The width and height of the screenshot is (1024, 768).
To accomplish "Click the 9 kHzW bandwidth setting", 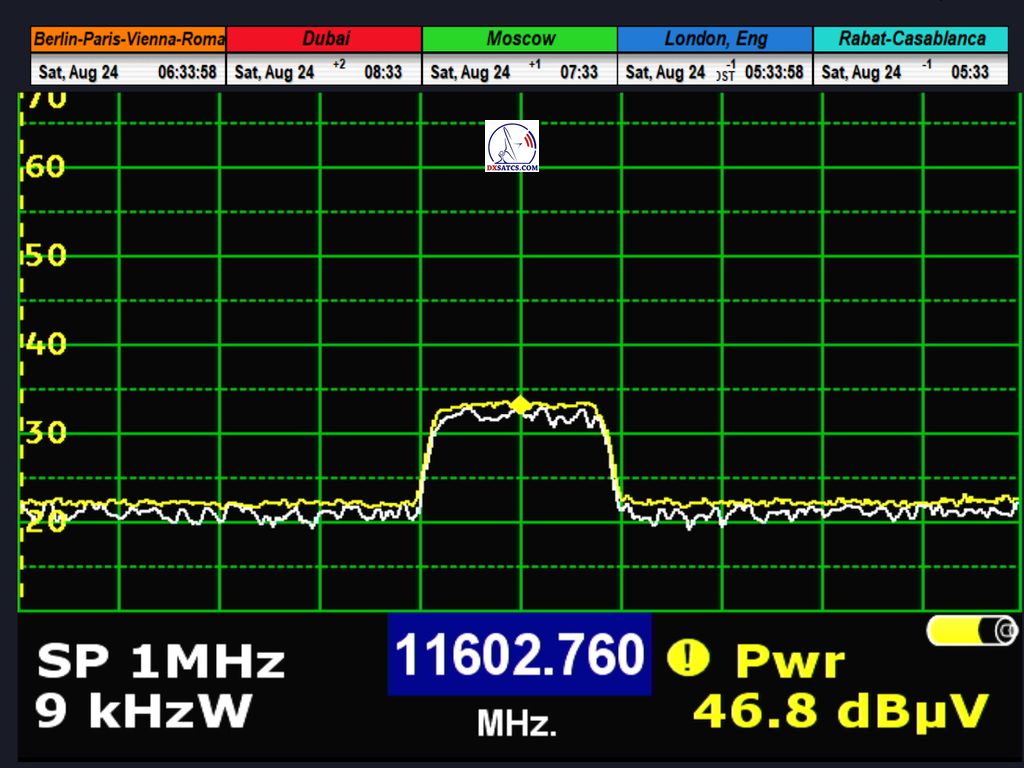I will (143, 711).
